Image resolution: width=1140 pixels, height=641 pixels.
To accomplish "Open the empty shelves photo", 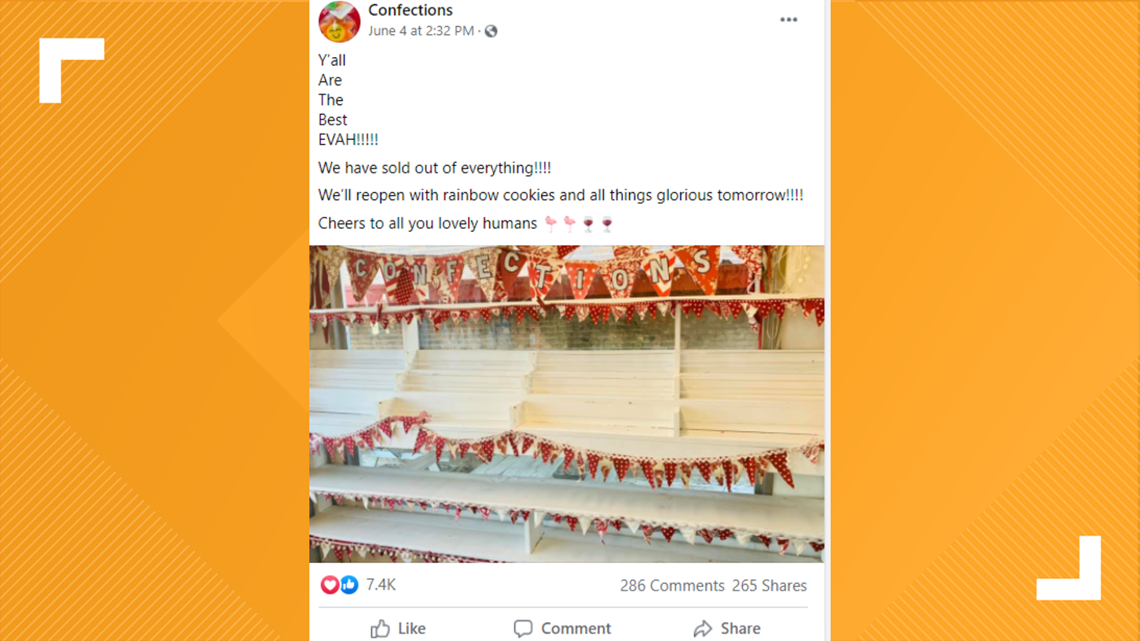I will [567, 404].
